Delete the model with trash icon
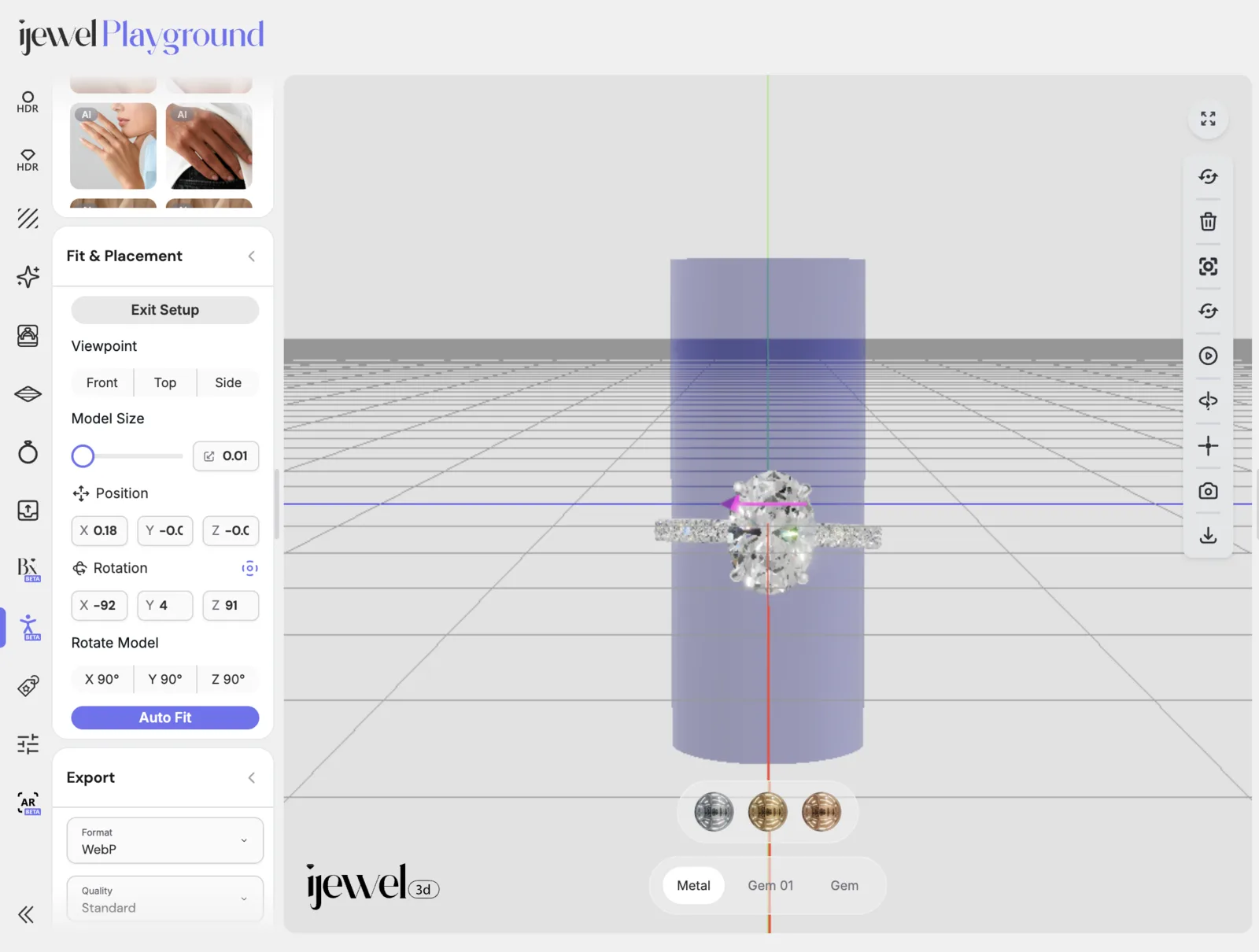This screenshot has height=952, width=1259. 1208,222
